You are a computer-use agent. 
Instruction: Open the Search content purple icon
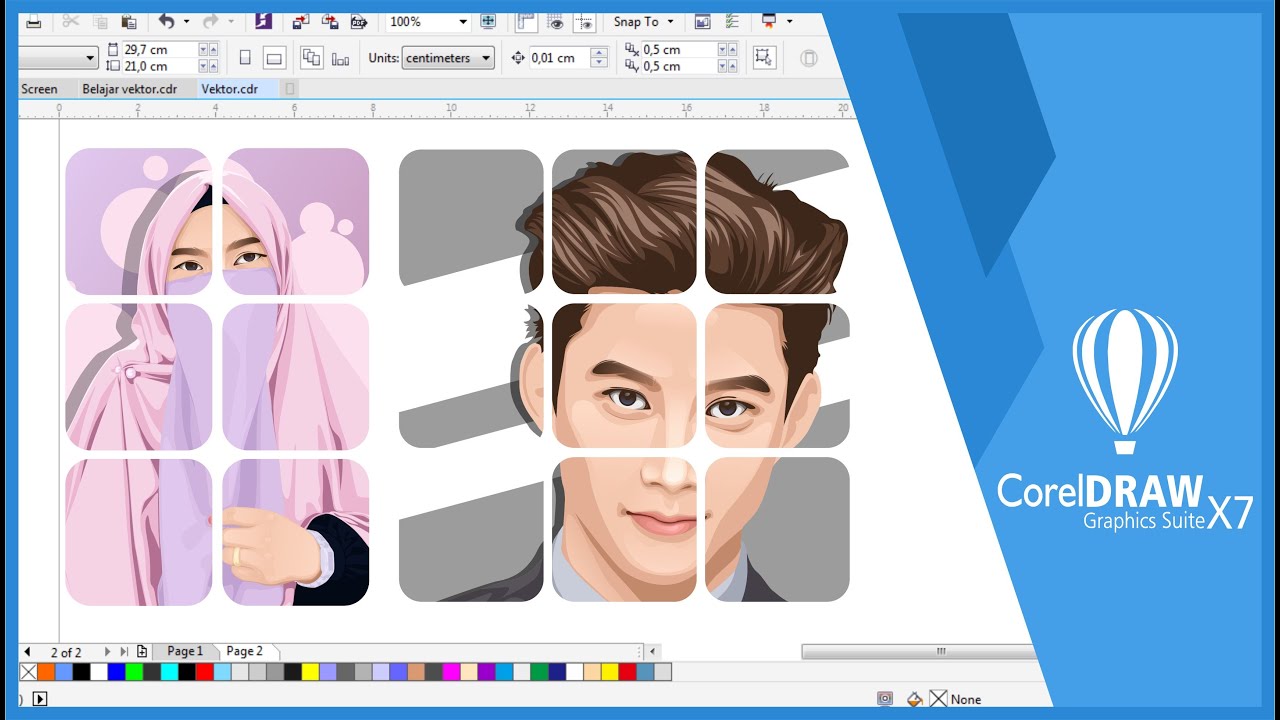coord(263,21)
